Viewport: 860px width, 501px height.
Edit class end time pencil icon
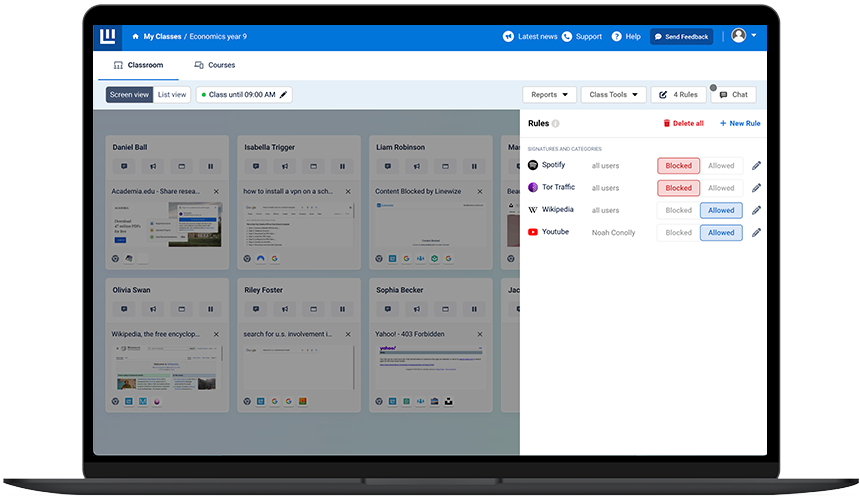[284, 94]
